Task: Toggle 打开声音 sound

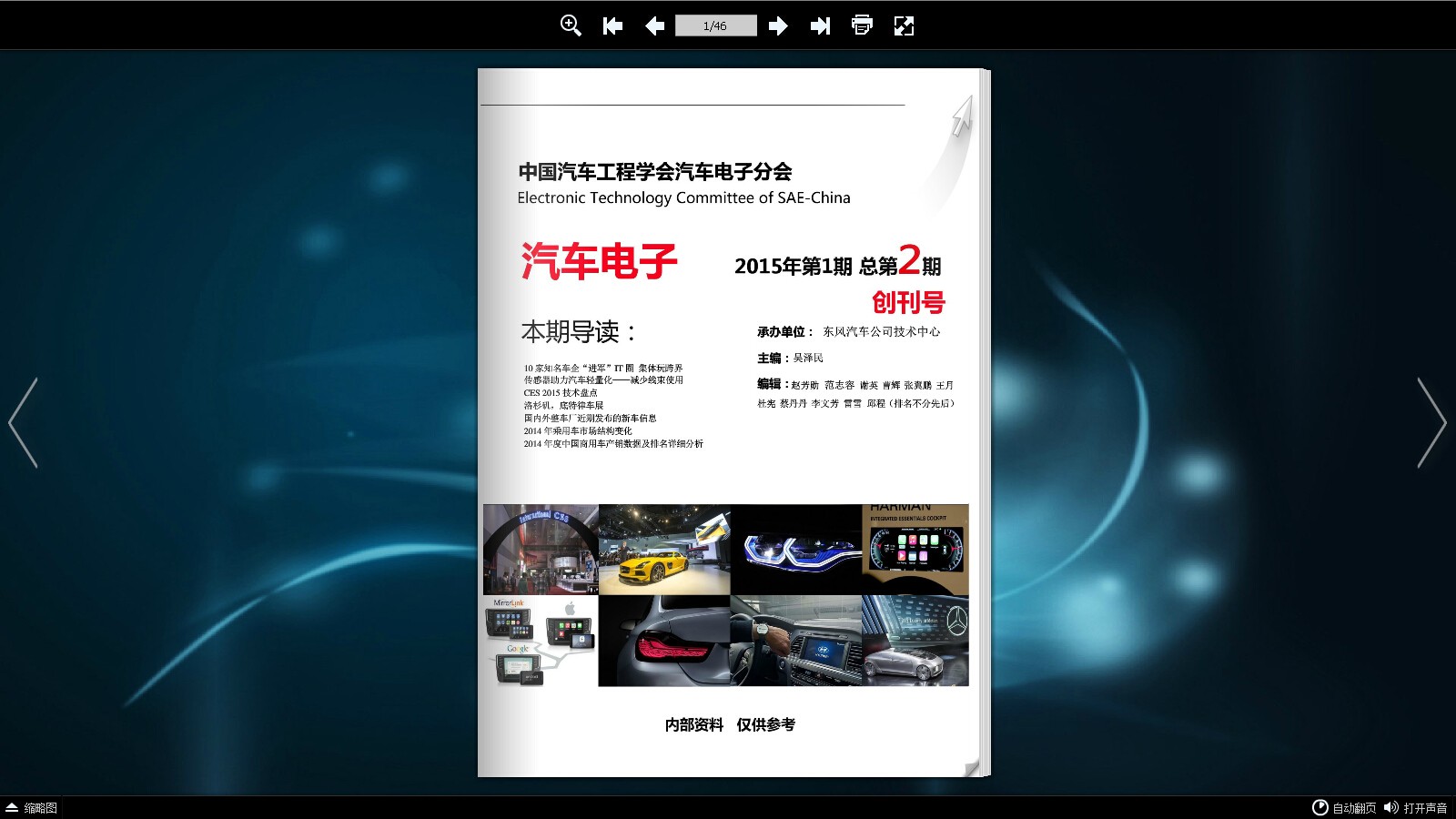Action: (1415, 807)
